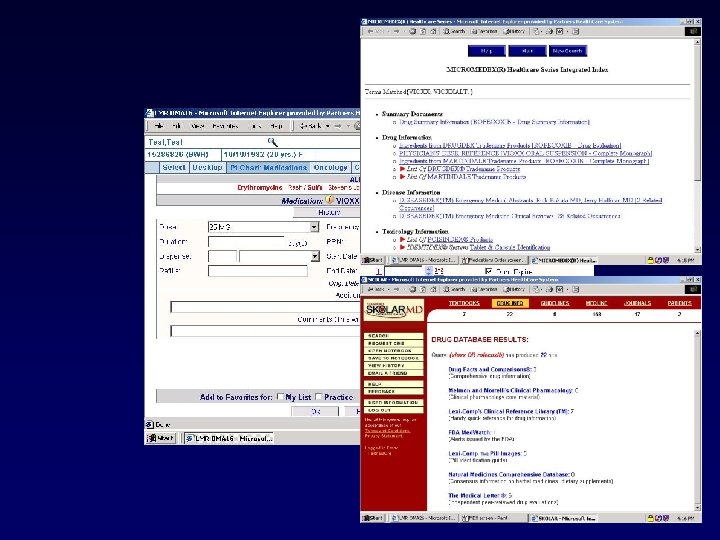
Task: Click Stop icon in MICROMEDEX window toolbar
Action: tap(412, 31)
